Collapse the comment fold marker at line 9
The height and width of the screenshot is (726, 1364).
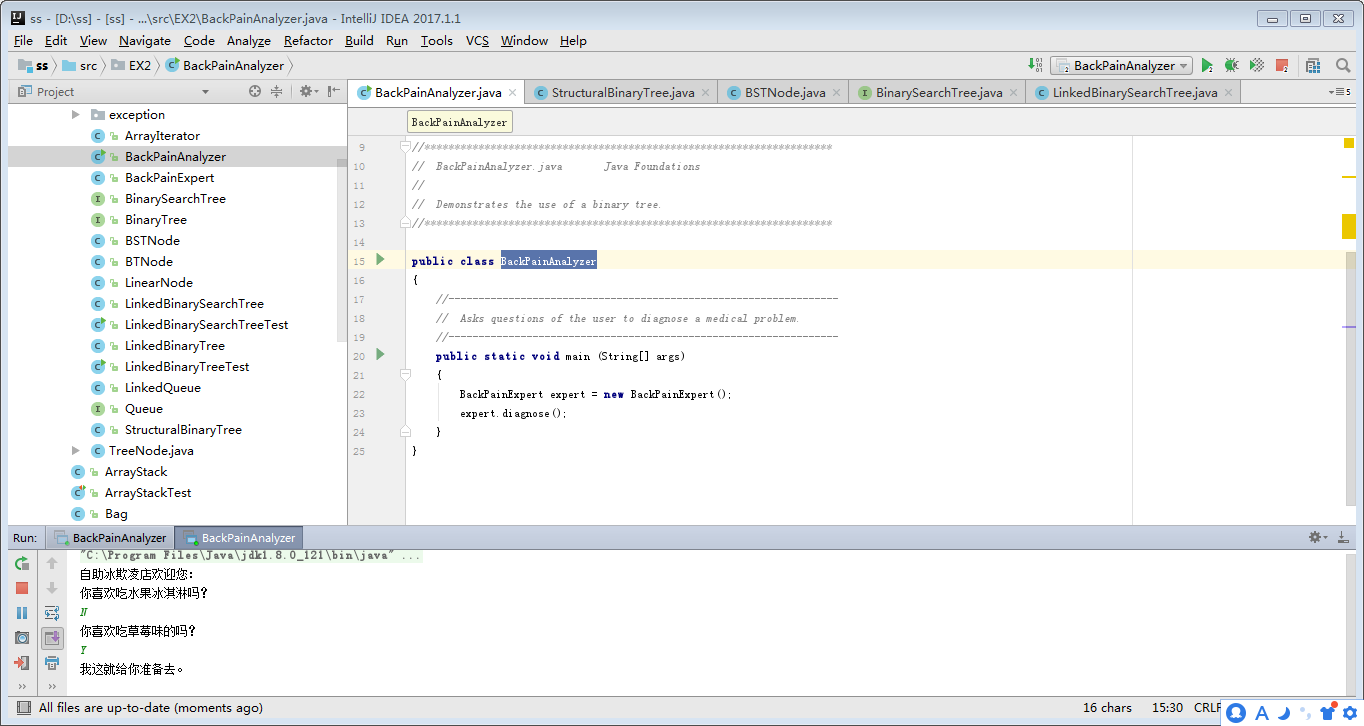405,147
